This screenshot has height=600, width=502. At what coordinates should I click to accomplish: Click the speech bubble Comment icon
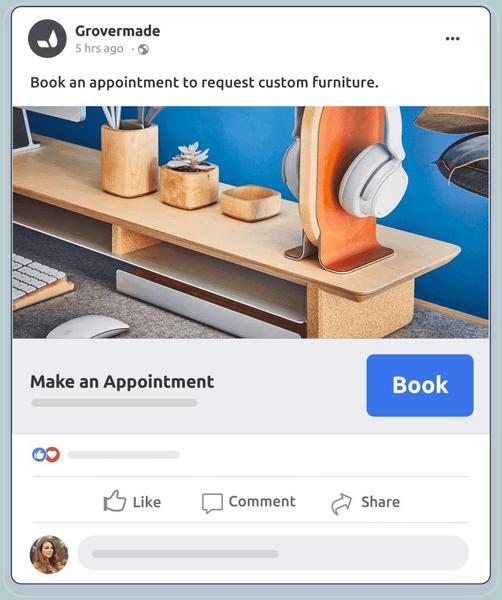coord(212,503)
